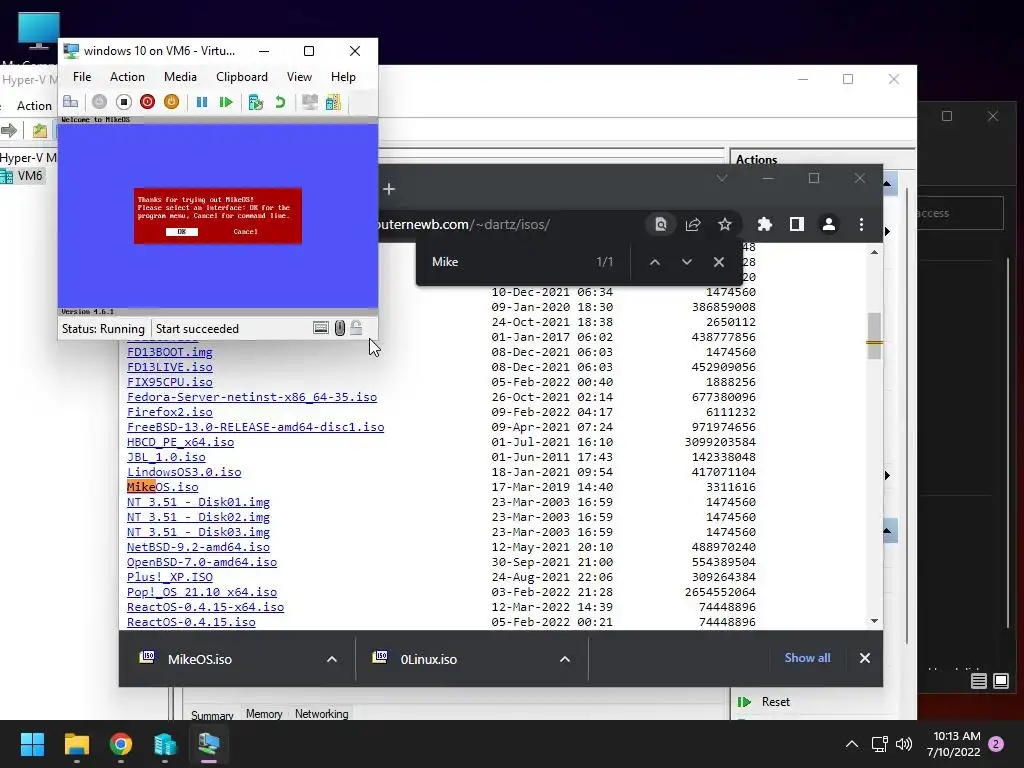This screenshot has width=1024, height=768.
Task: Open the ReactOS-0.4.15-x64.iso link
Action: [x=205, y=607]
